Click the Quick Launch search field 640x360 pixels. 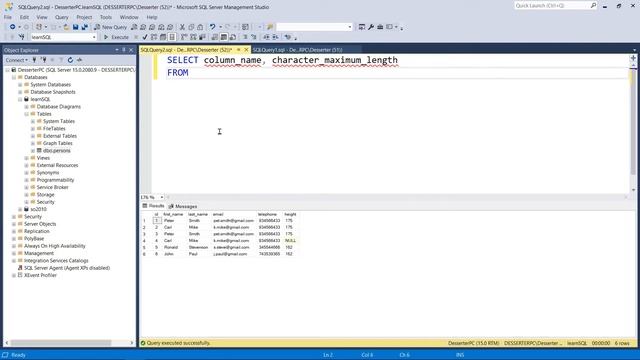point(552,6)
